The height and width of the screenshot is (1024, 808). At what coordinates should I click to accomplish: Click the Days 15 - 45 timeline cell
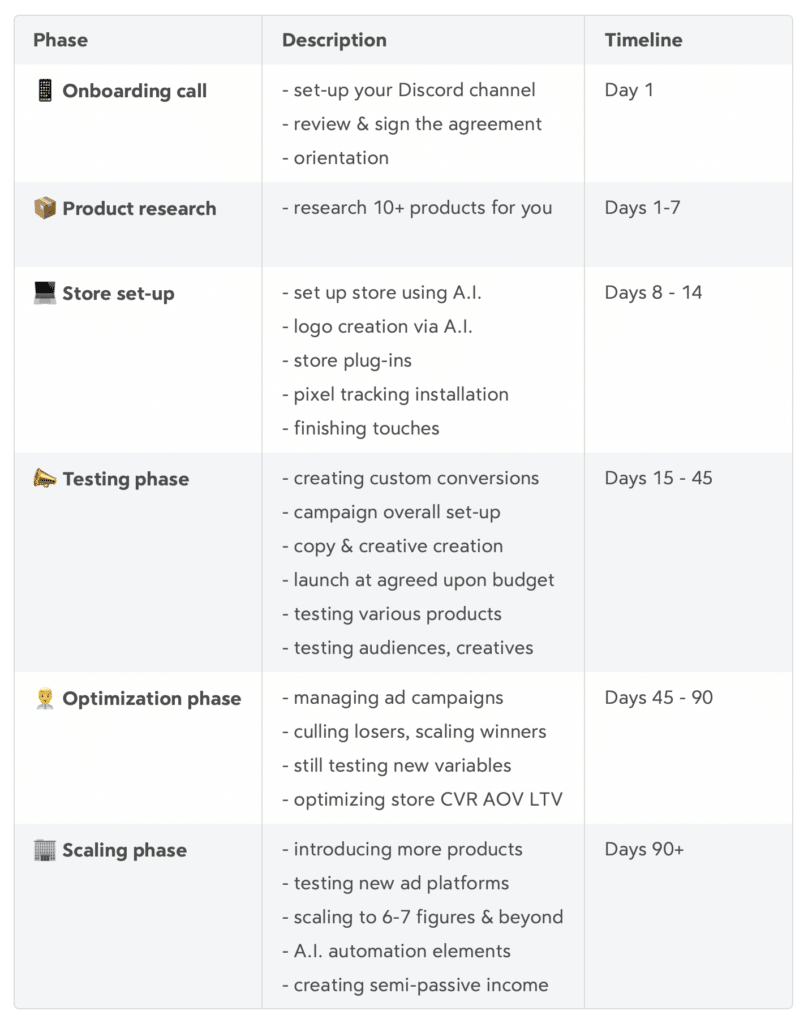pos(658,478)
